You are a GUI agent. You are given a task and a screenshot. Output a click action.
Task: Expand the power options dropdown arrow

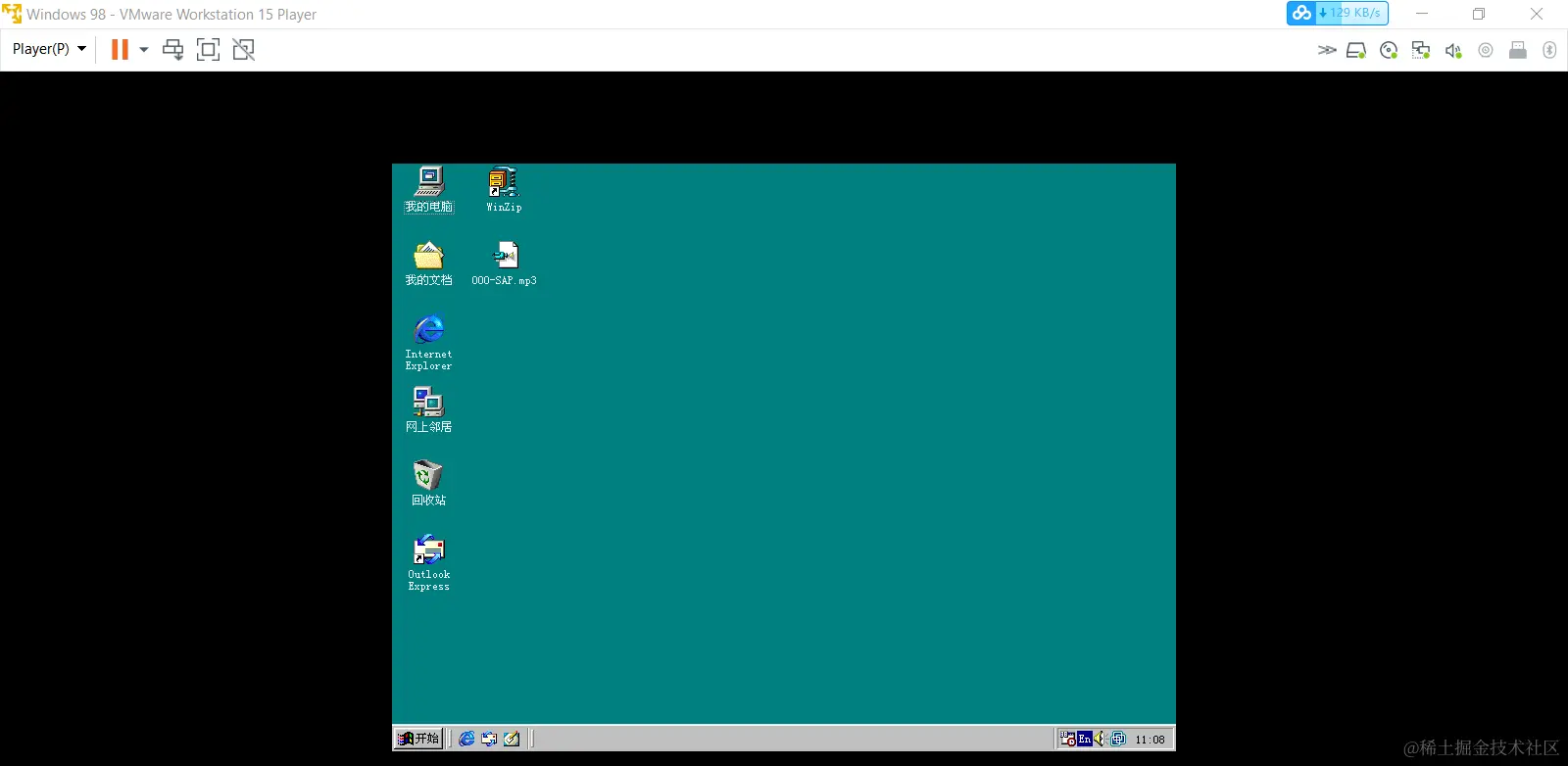tap(144, 49)
